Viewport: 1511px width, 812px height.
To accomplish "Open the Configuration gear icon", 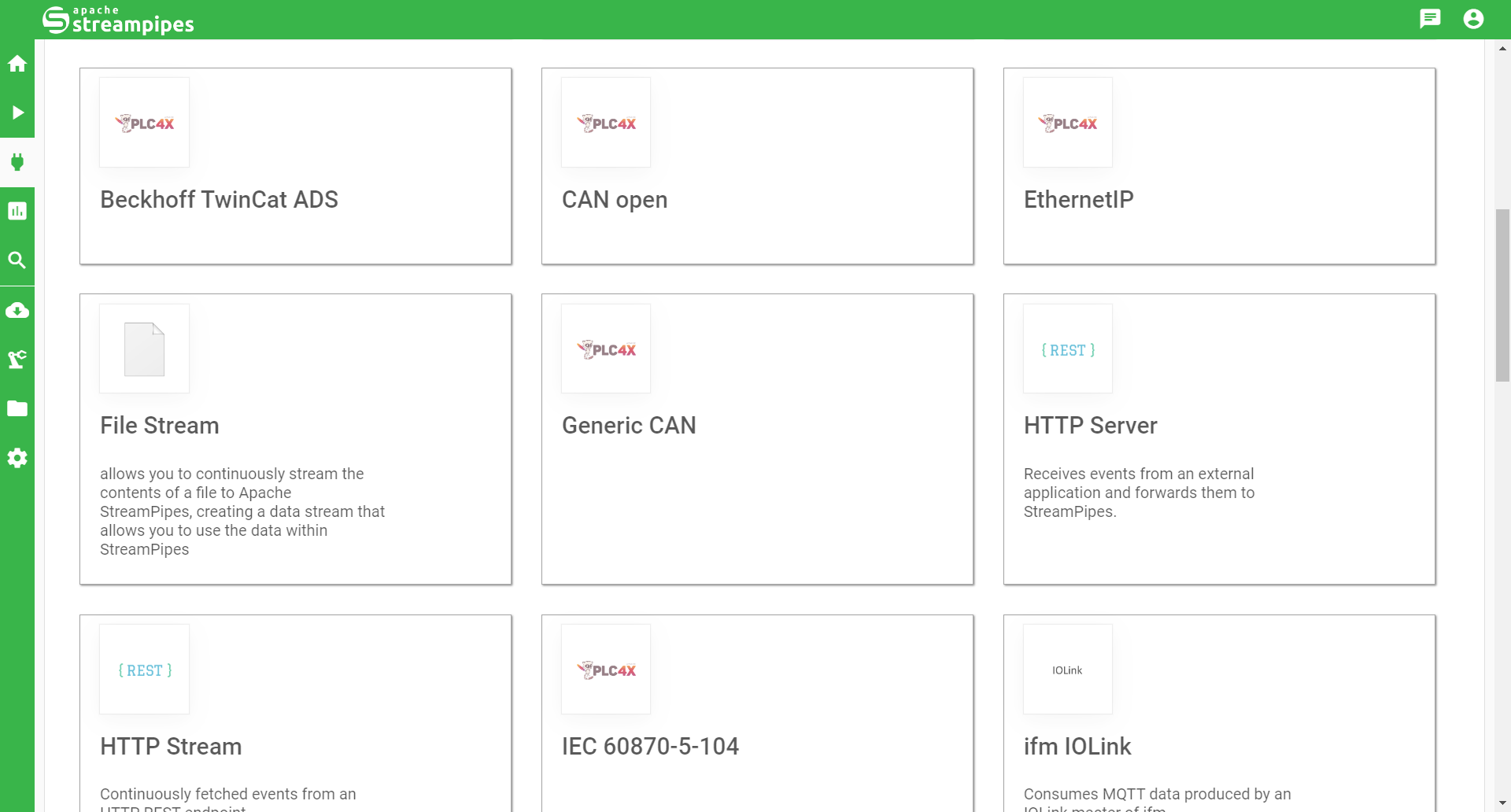I will pos(17,458).
